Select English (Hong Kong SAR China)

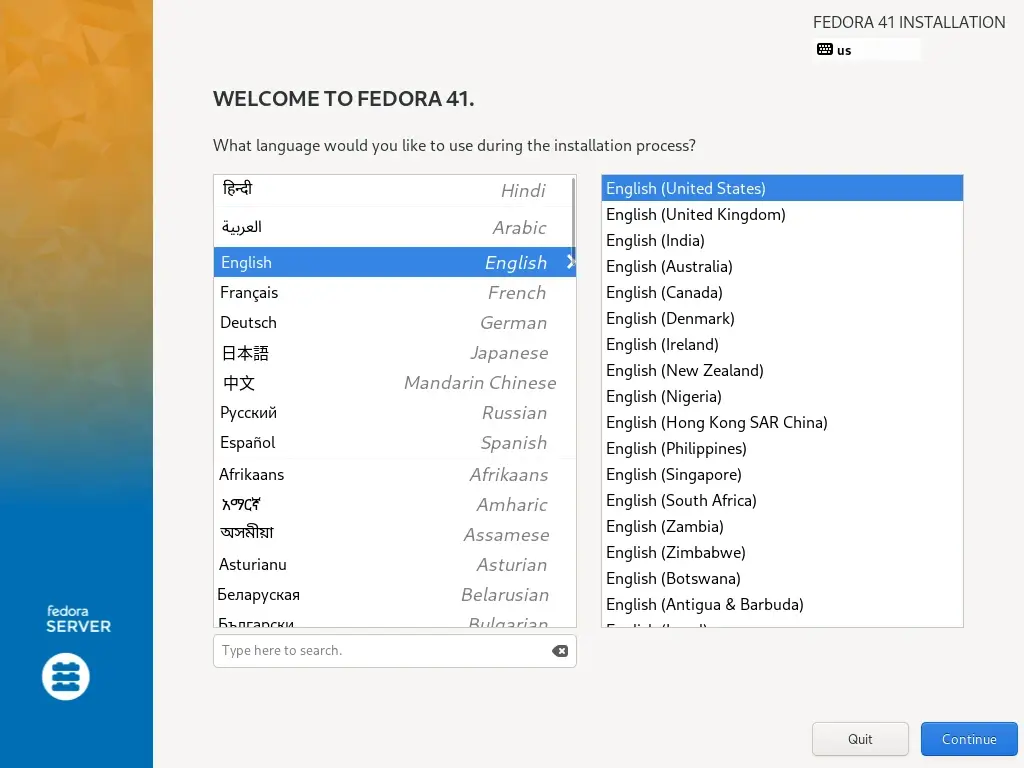[x=782, y=423]
